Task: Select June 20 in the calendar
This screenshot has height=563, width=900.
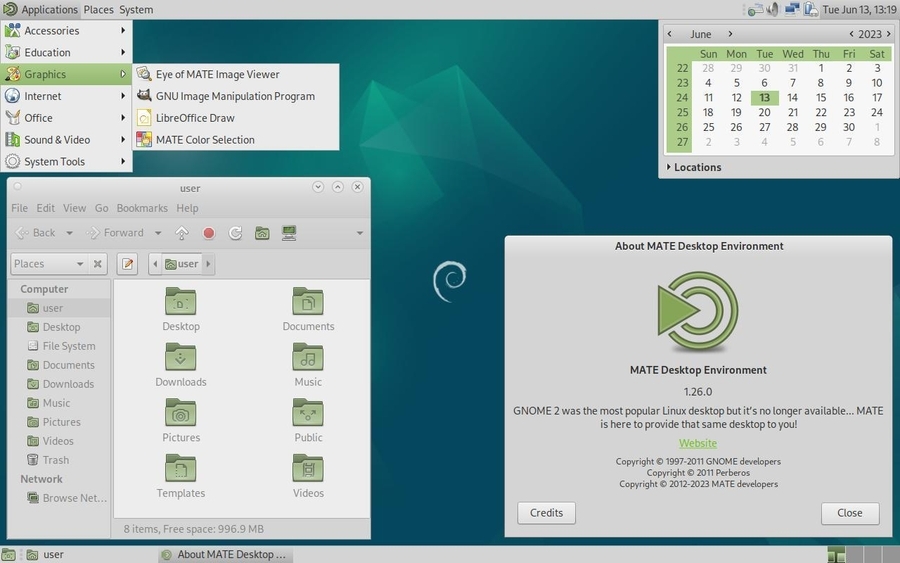Action: [x=764, y=112]
